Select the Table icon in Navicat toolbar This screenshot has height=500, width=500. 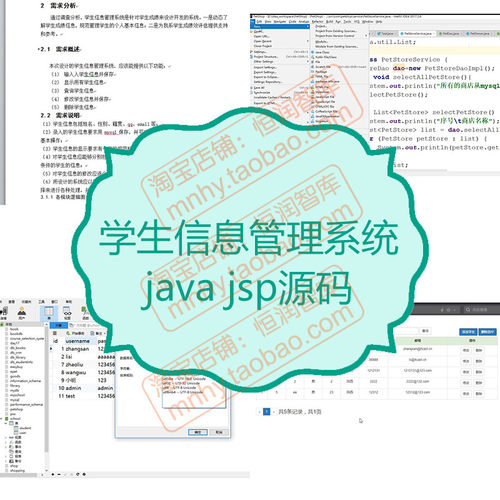(x=49, y=313)
